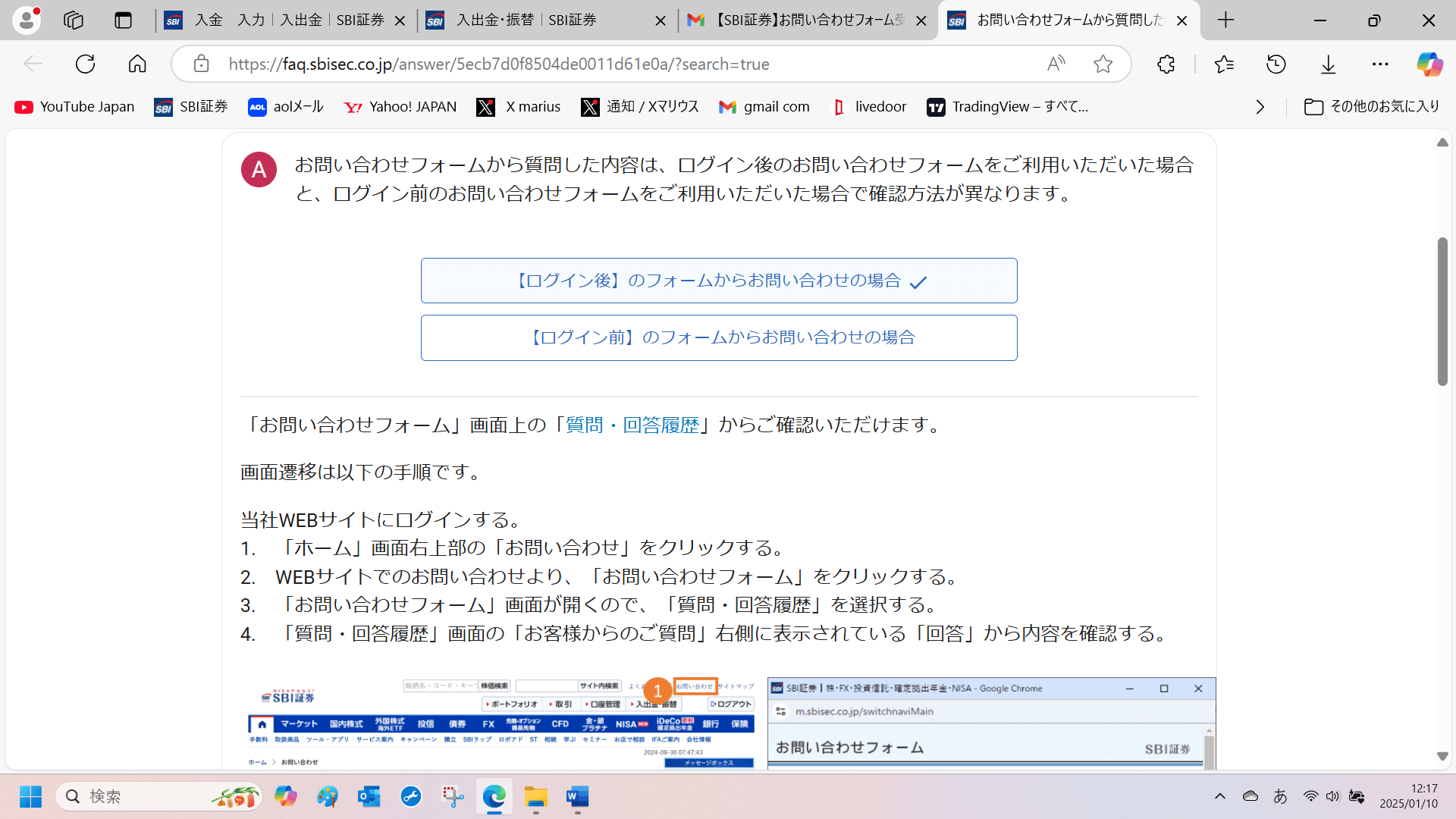The height and width of the screenshot is (819, 1456).
Task: Open Outlook from the taskbar
Action: [x=369, y=797]
